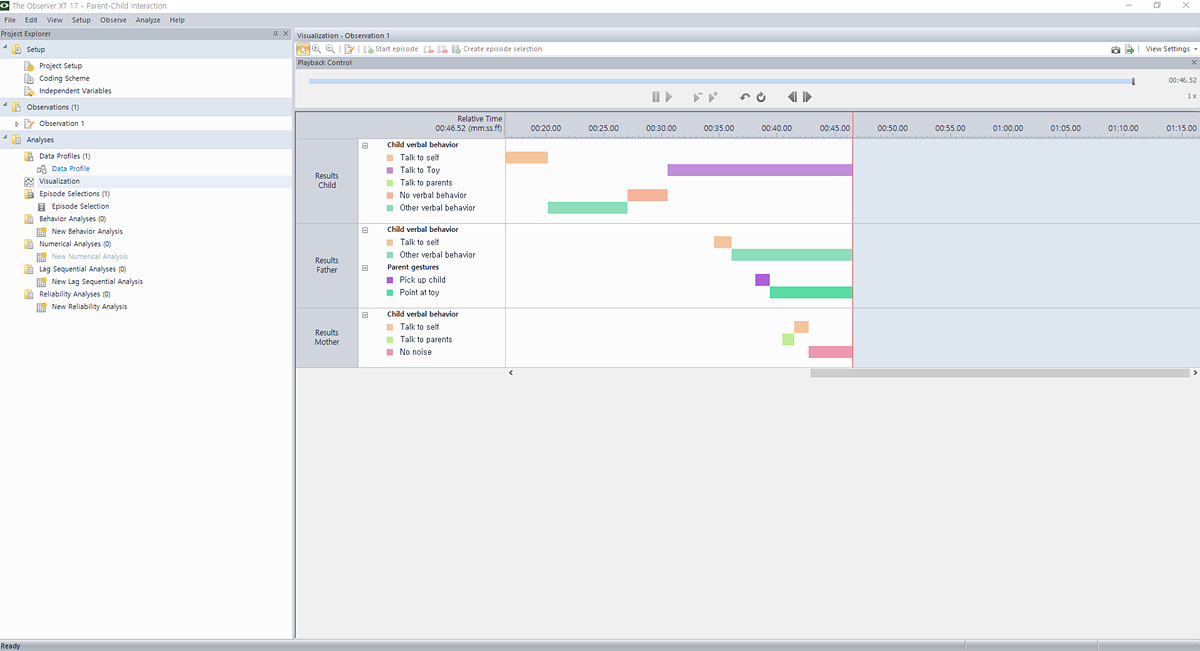This screenshot has height=651, width=1200.
Task: Click the zoom out magnifier icon
Action: tap(330, 49)
